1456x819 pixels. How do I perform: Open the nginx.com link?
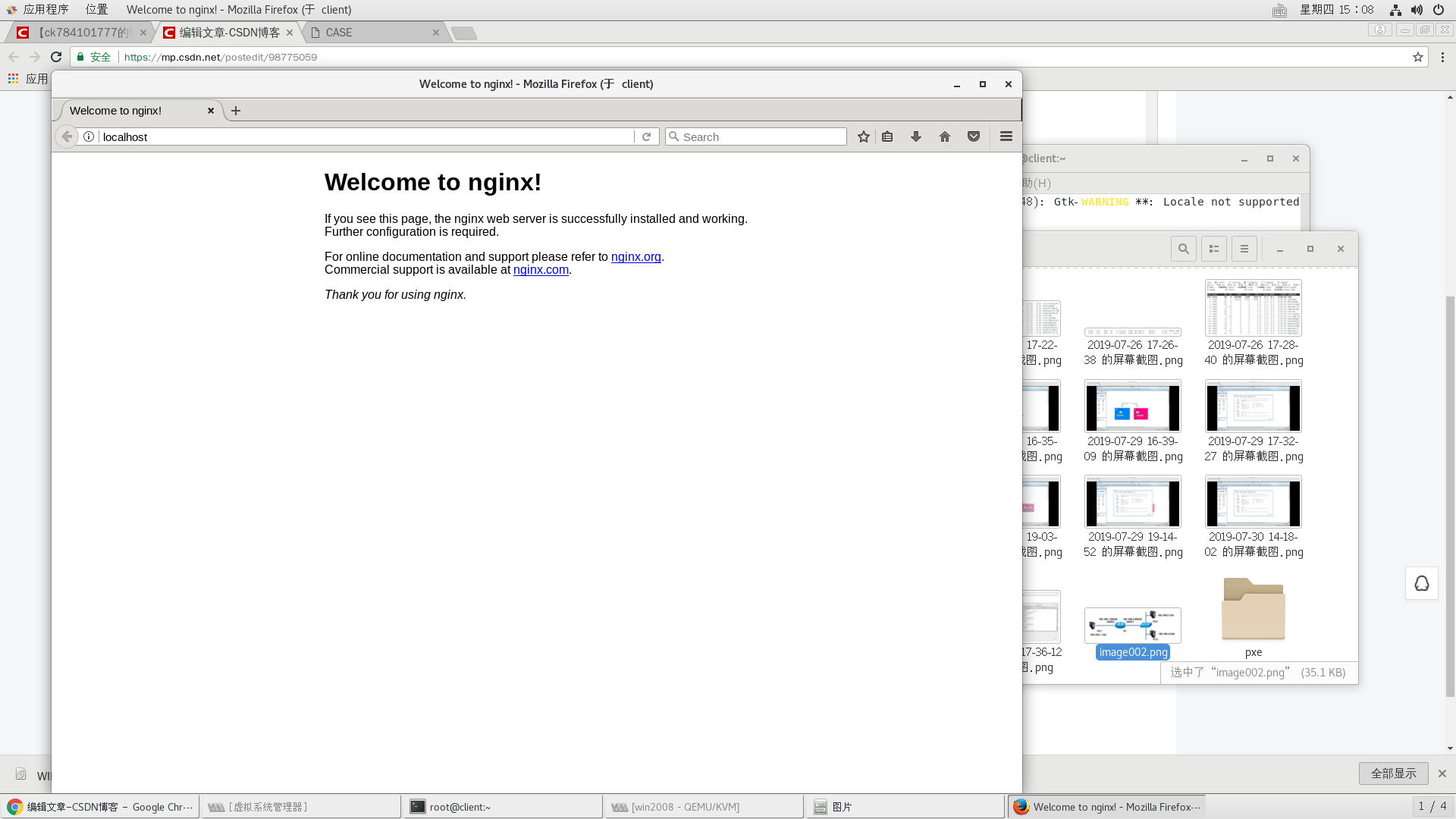541,270
